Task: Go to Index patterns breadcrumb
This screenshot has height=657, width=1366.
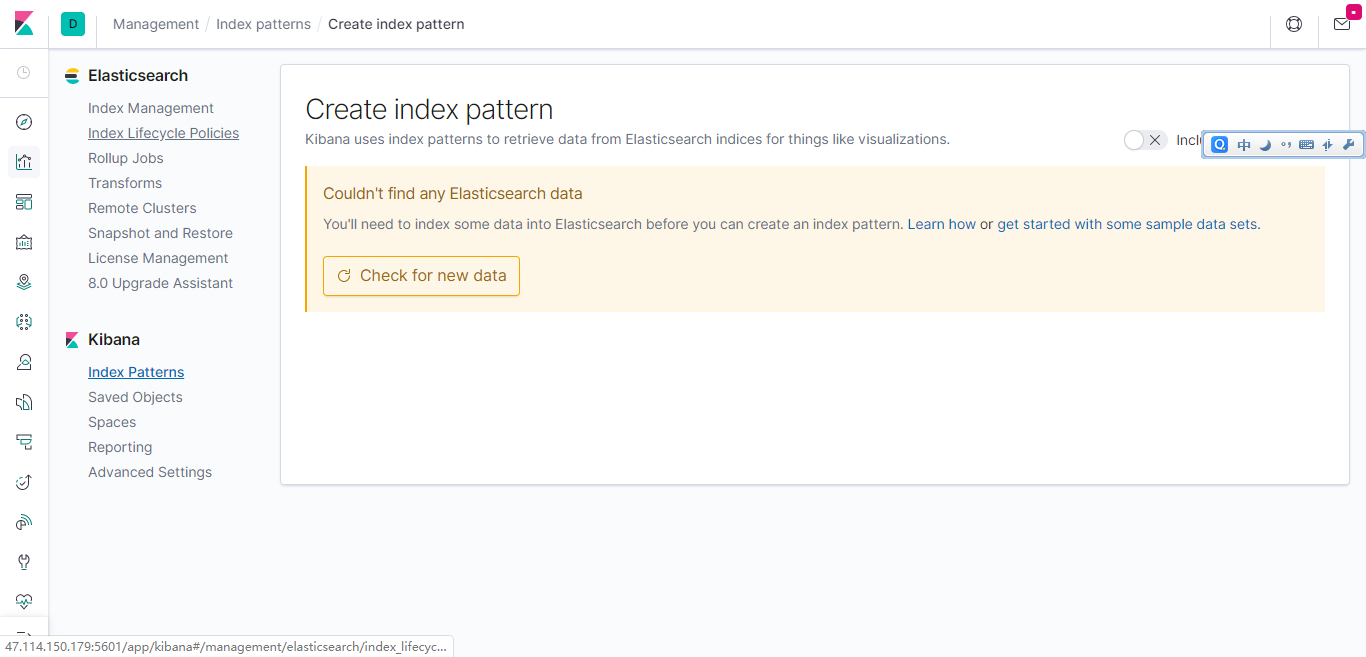Action: (264, 24)
